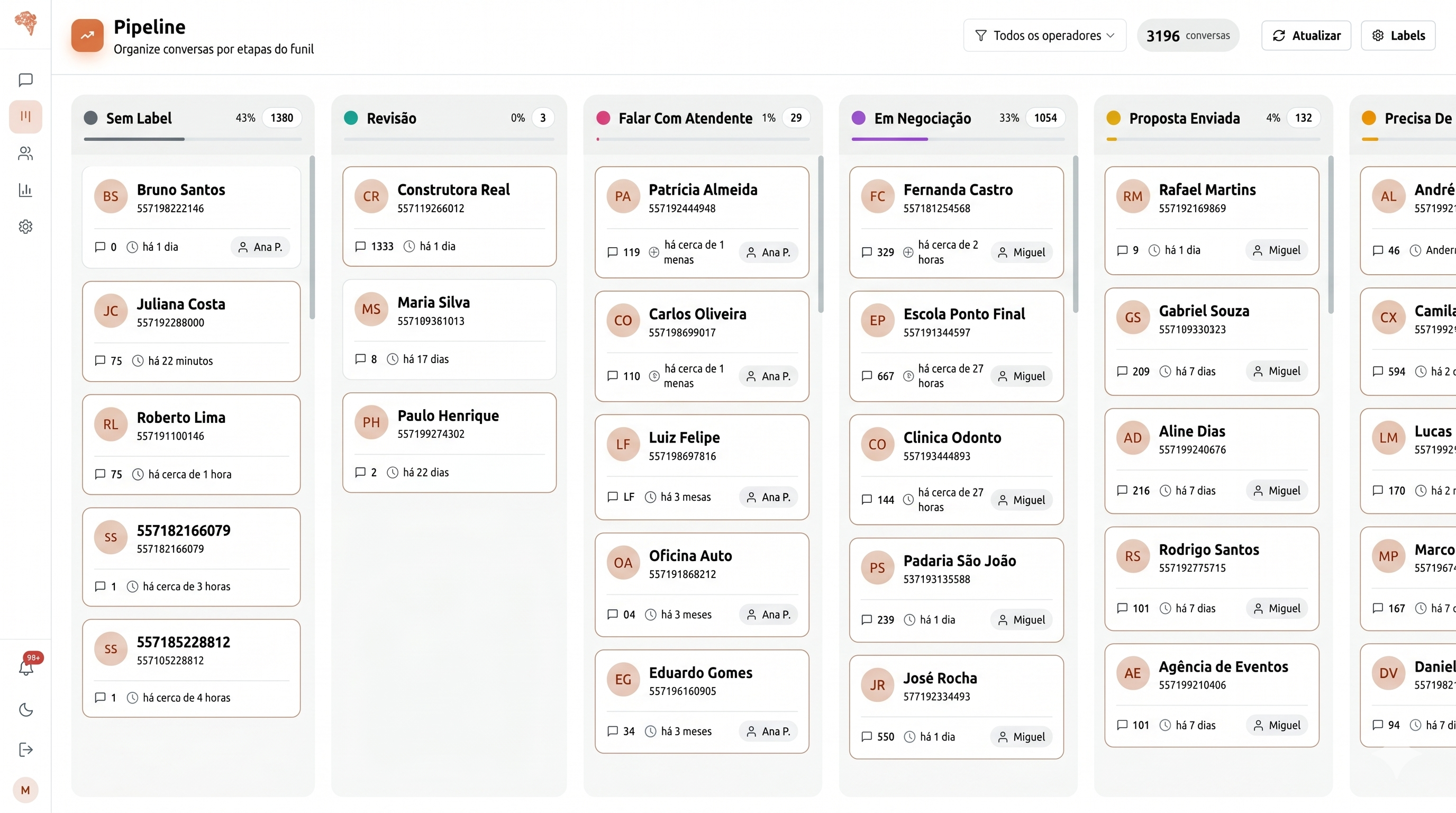Expand the Todos os operadores filter
Viewport: 1456px width, 813px height.
click(x=1044, y=35)
